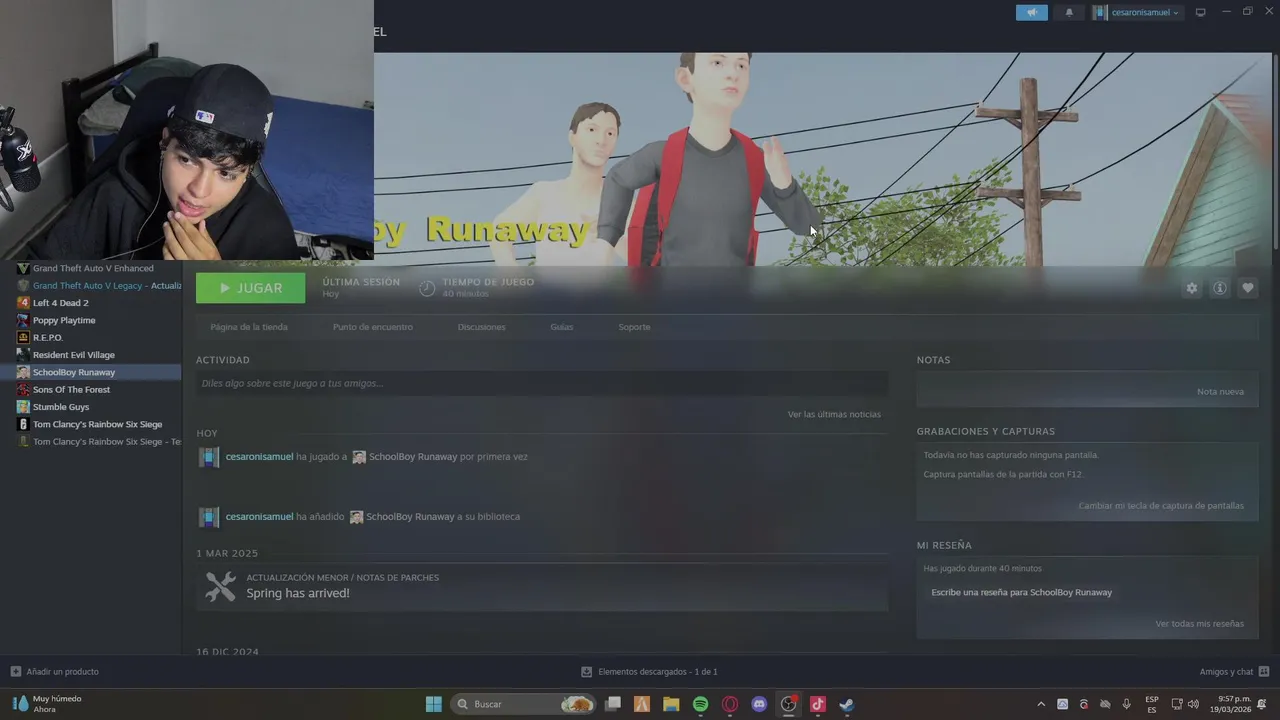Image resolution: width=1280 pixels, height=720 pixels.
Task: Click Poppy Playtime game icon
Action: pyautogui.click(x=23, y=320)
